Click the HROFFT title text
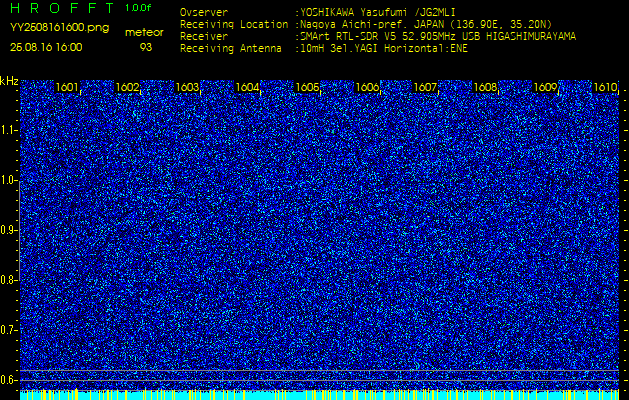 pyautogui.click(x=64, y=8)
